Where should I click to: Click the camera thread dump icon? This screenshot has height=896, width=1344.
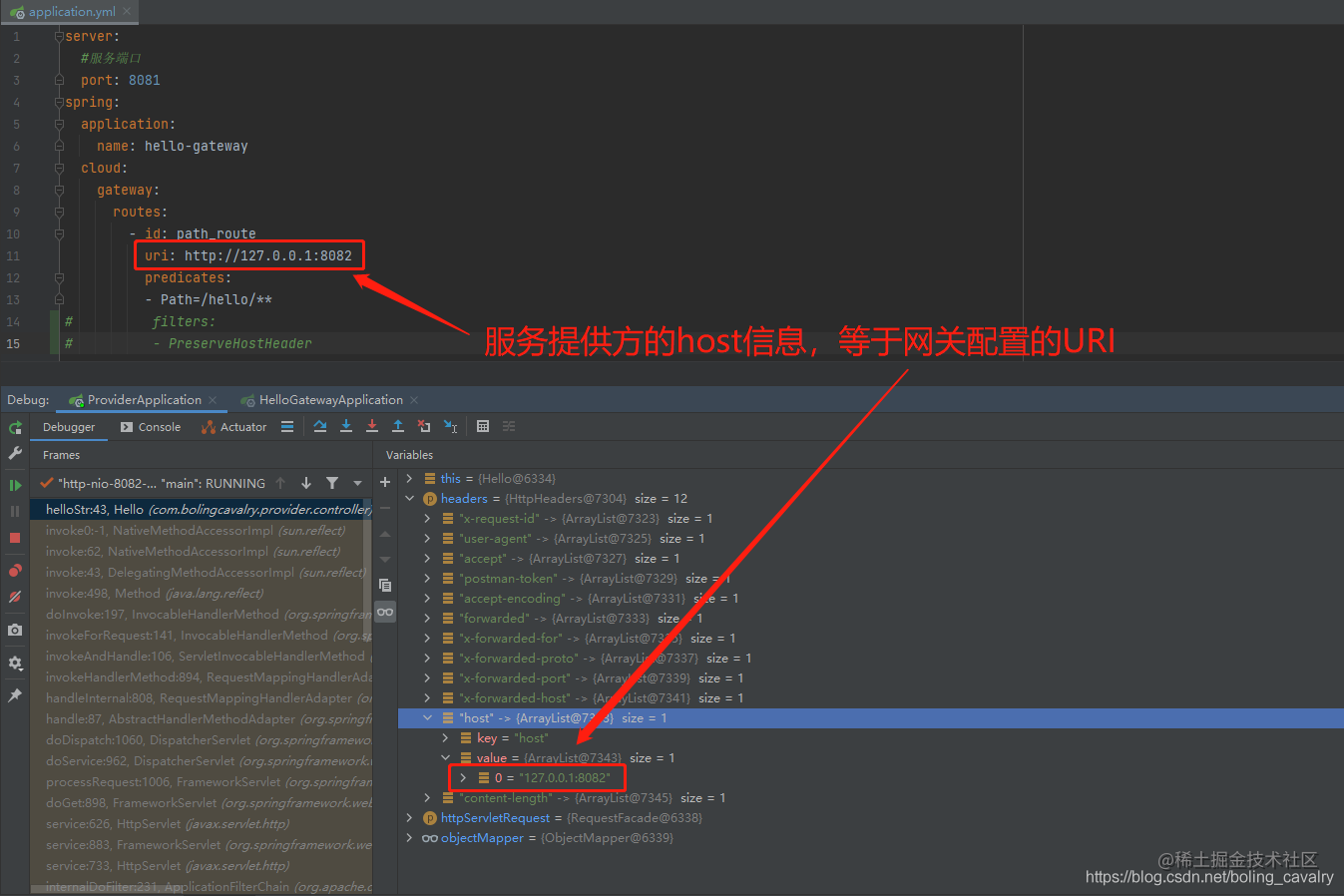click(x=15, y=630)
